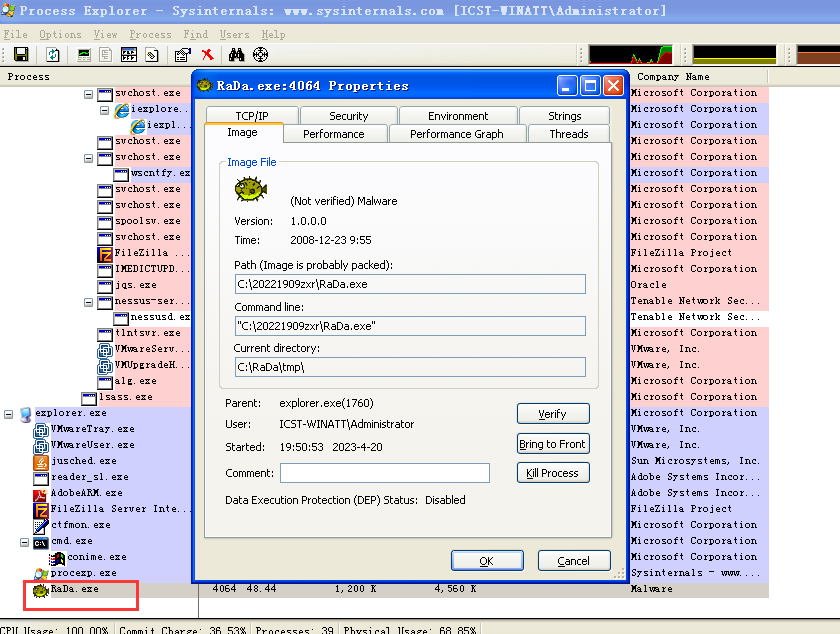Viewport: 840px width, 634px height.
Task: Open the File menu
Action: [x=15, y=34]
